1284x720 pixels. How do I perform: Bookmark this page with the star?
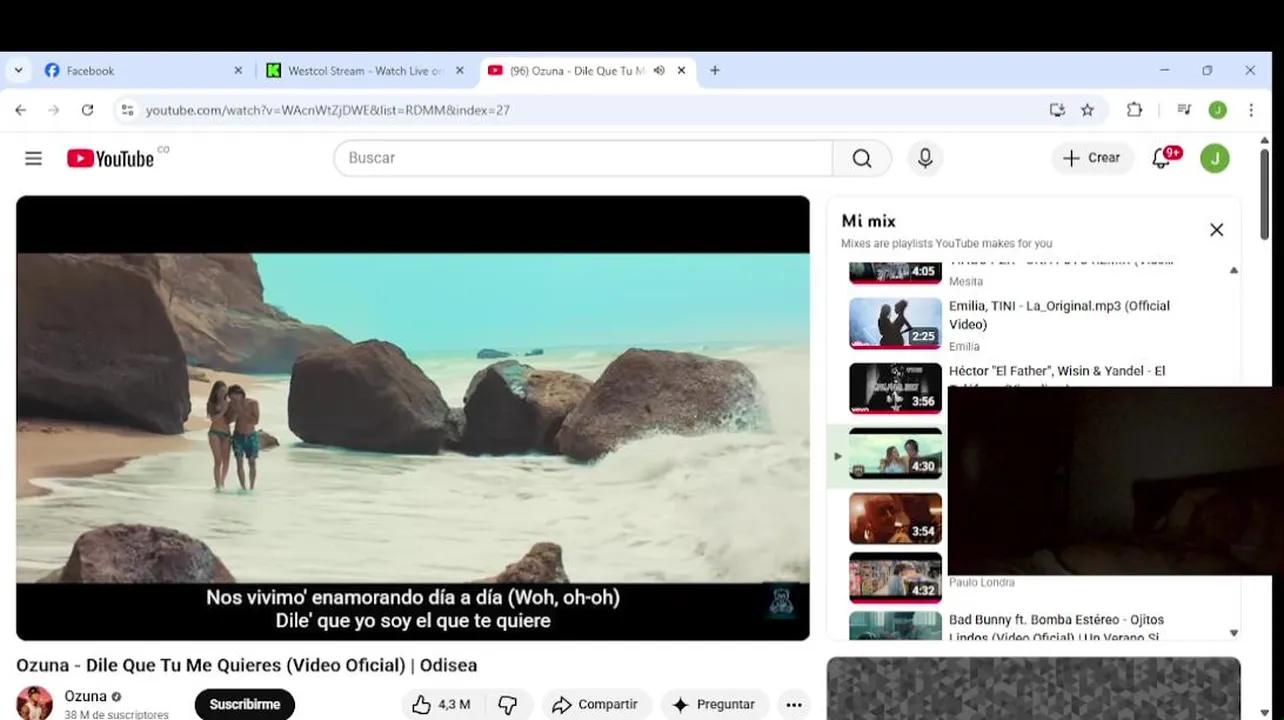[x=1087, y=110]
